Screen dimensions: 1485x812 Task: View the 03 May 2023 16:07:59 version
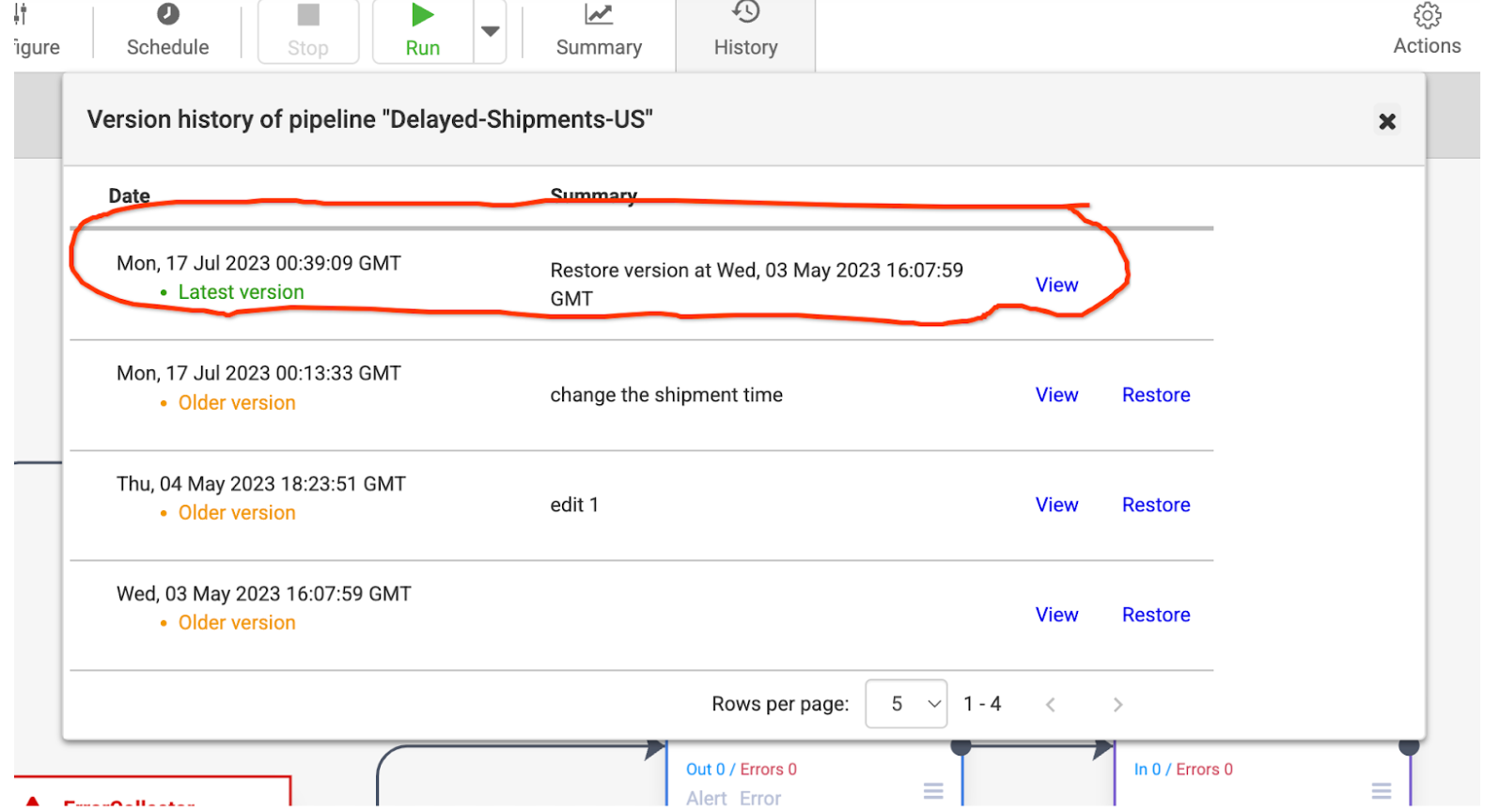pyautogui.click(x=1056, y=615)
